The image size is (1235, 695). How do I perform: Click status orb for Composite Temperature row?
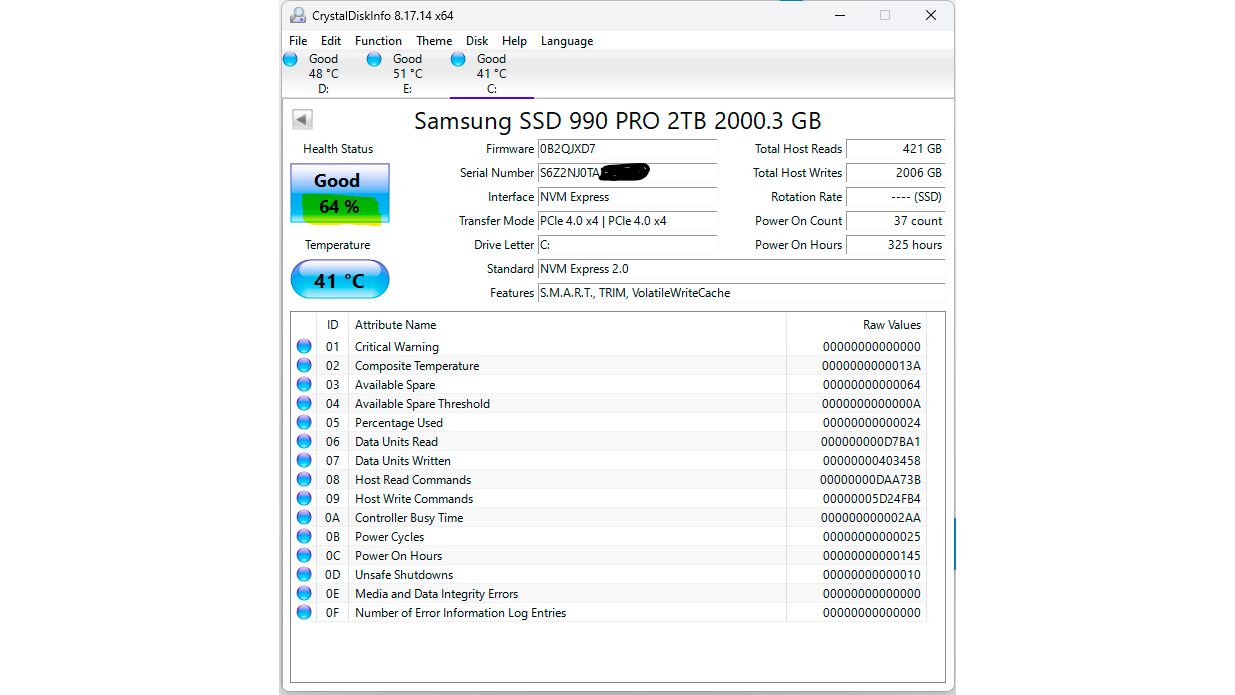(x=304, y=366)
